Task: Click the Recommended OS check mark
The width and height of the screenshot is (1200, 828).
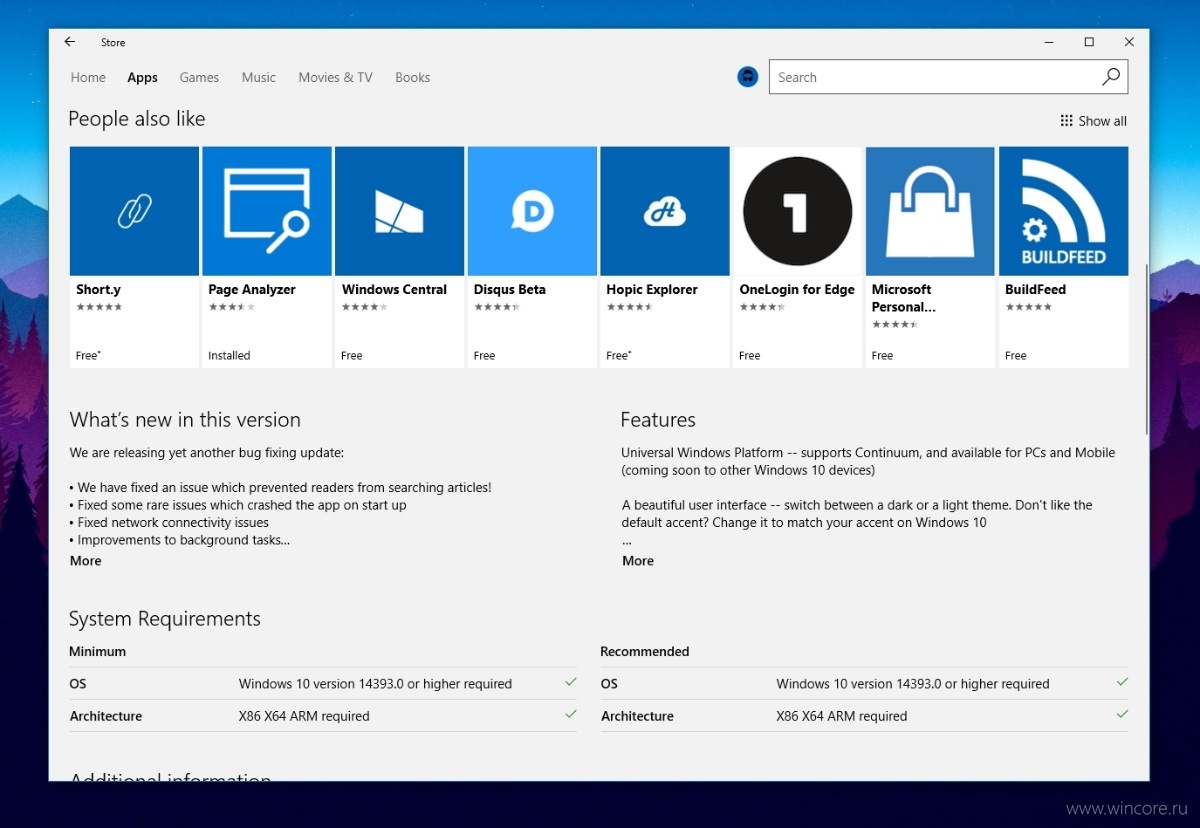Action: (1121, 682)
